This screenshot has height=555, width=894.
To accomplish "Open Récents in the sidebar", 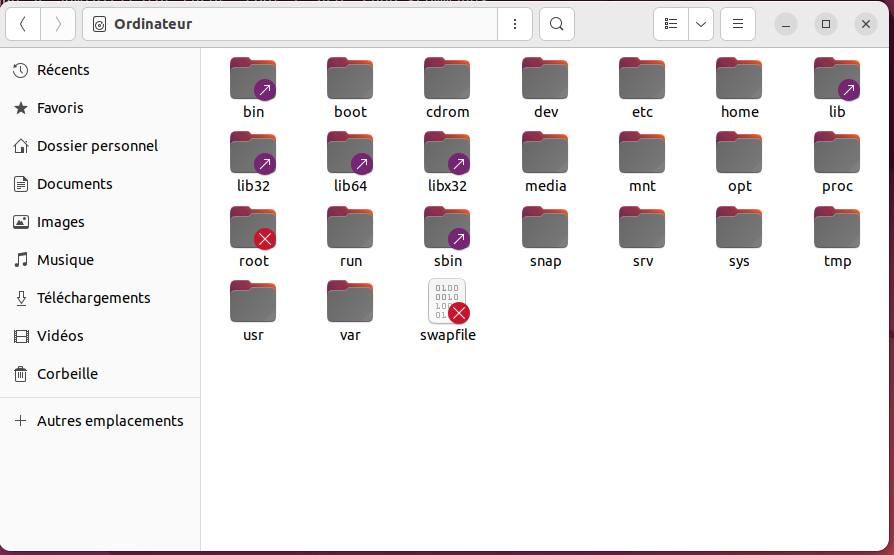I will [x=63, y=70].
